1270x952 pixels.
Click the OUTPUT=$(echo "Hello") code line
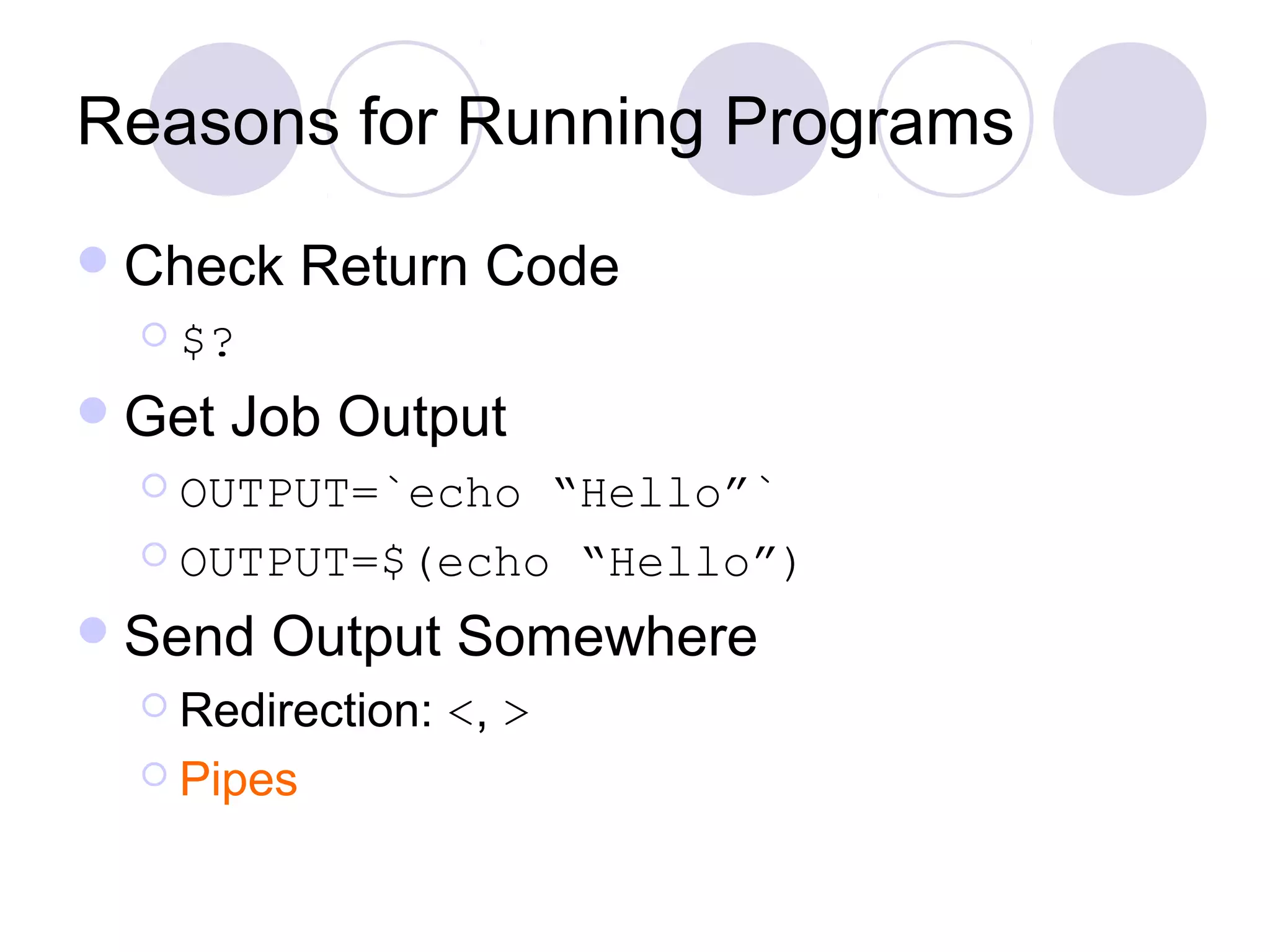click(489, 563)
